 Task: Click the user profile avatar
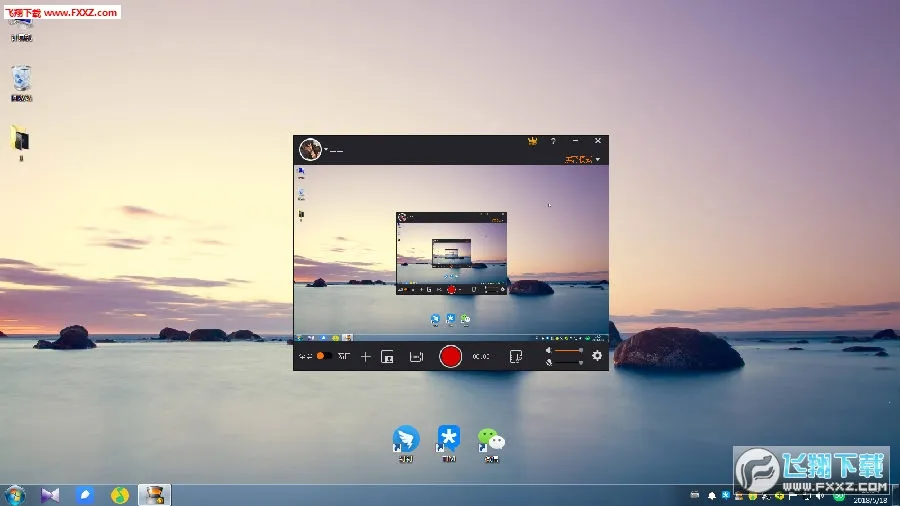click(x=310, y=149)
